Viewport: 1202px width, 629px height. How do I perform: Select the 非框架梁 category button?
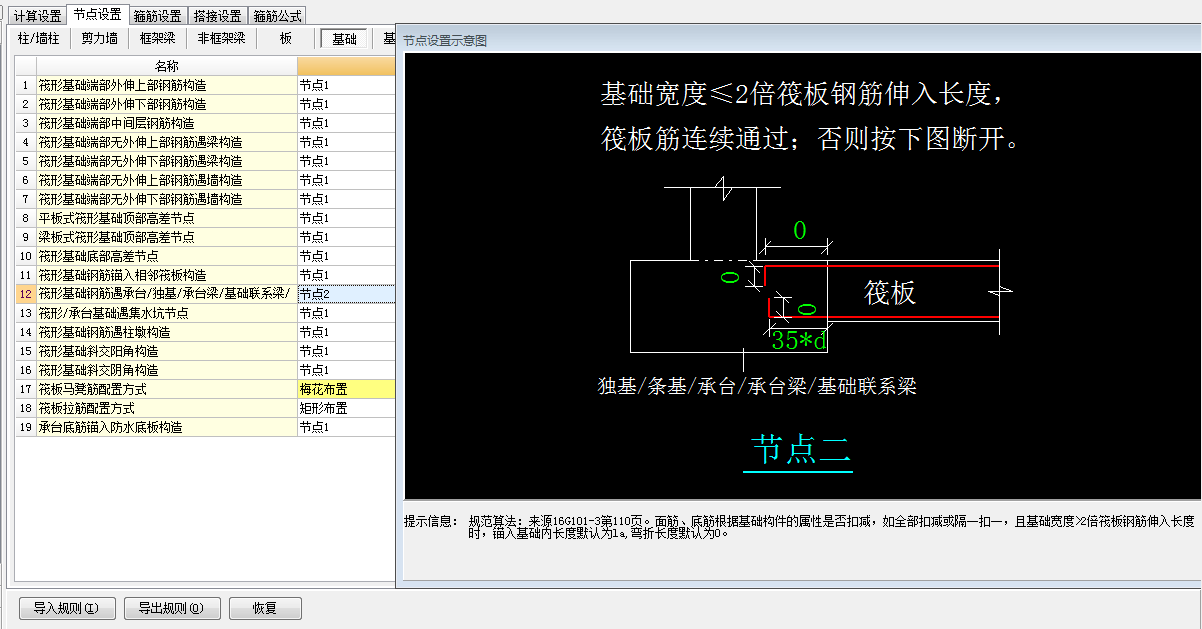point(221,39)
